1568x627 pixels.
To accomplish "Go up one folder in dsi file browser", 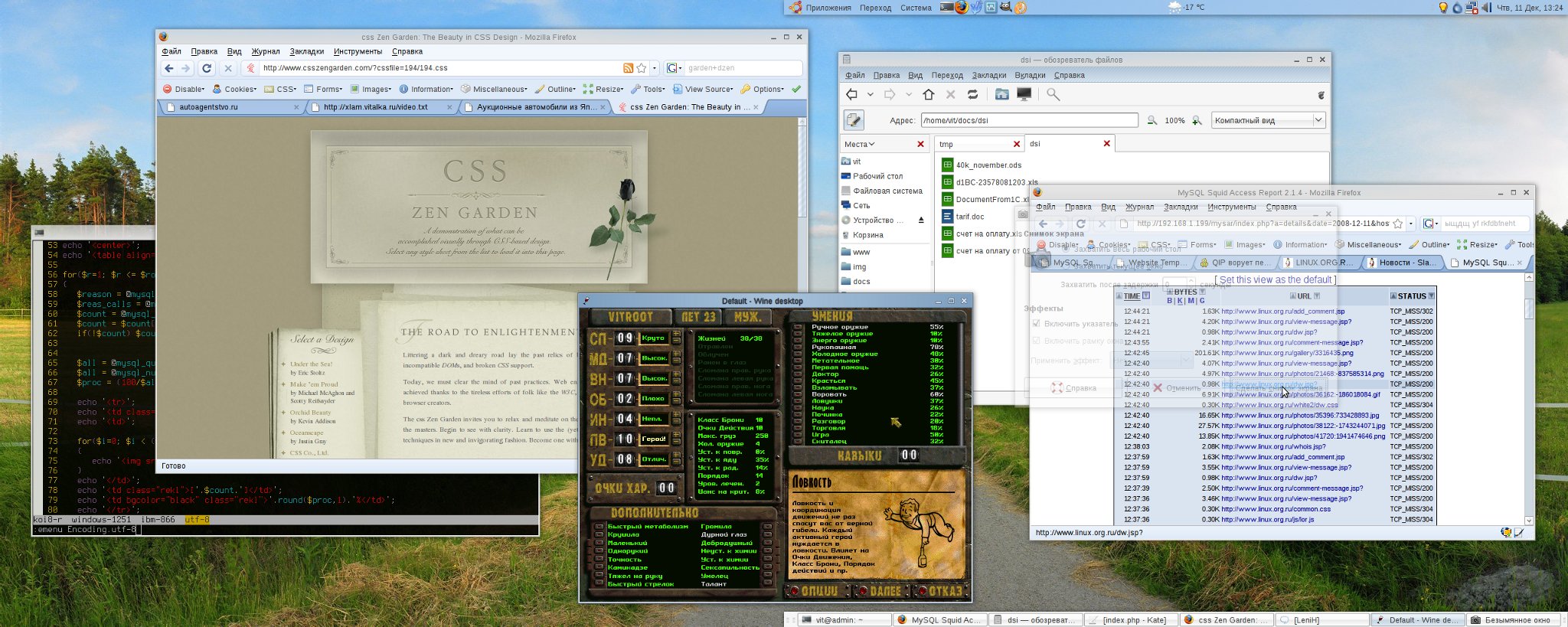I will coord(929,94).
